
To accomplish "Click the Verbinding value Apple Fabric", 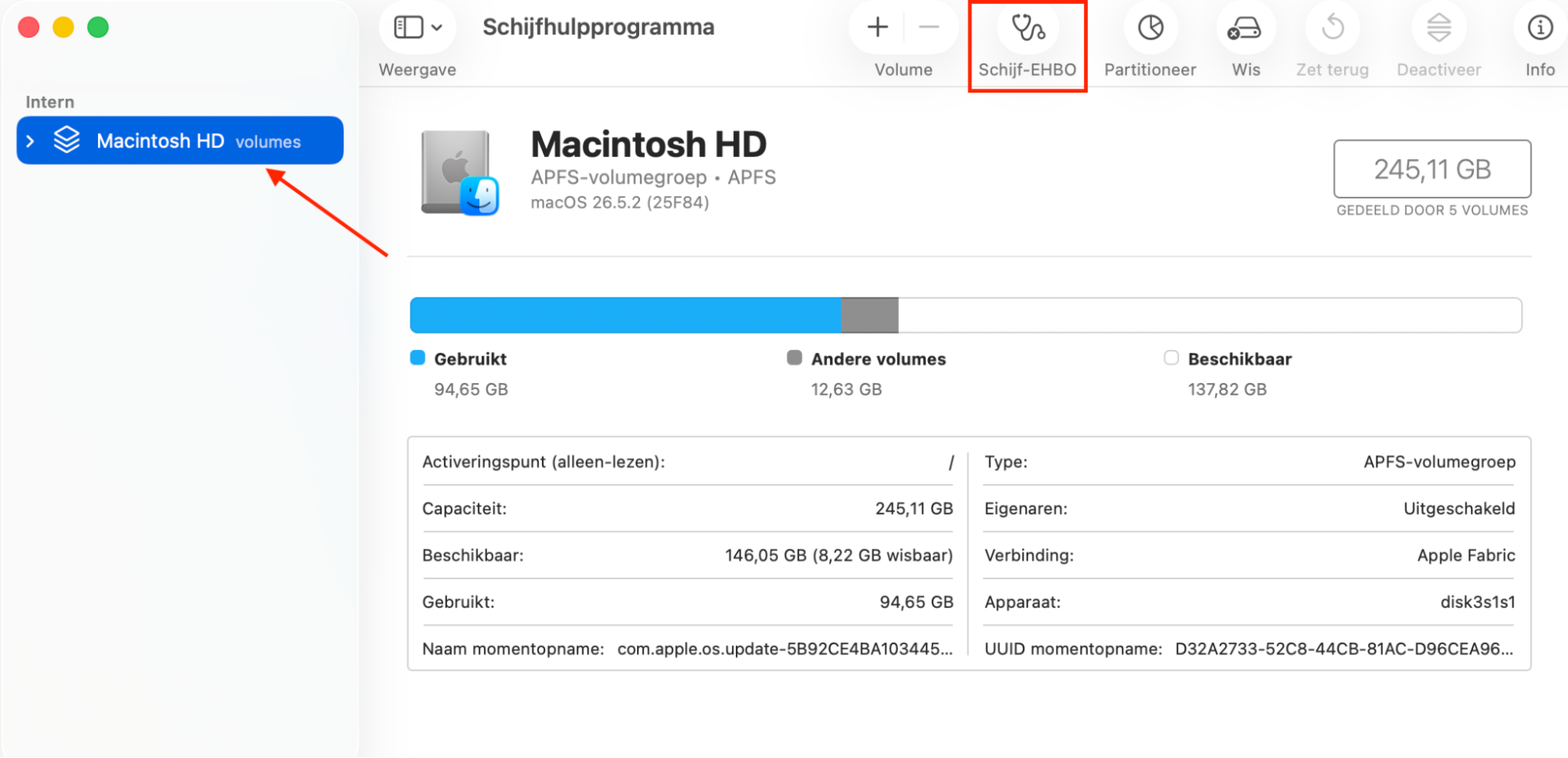I will (1466, 556).
